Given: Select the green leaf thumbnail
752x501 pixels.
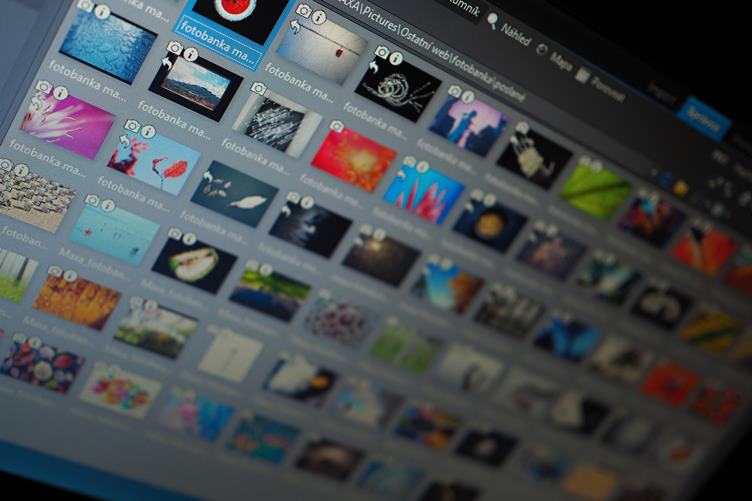Looking at the screenshot, I should [595, 192].
